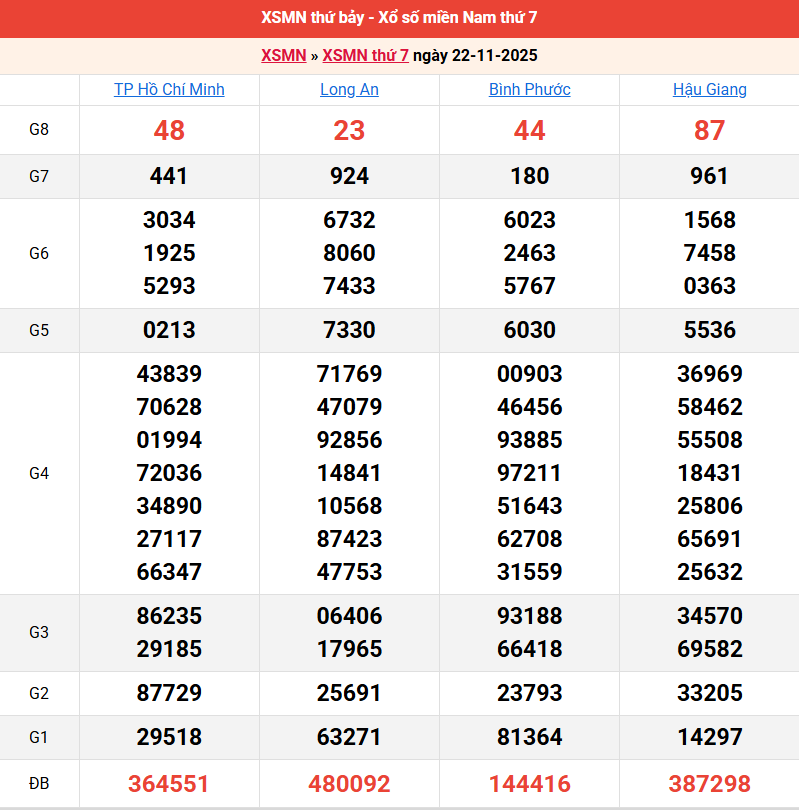Select the G5 number 5536

point(709,330)
